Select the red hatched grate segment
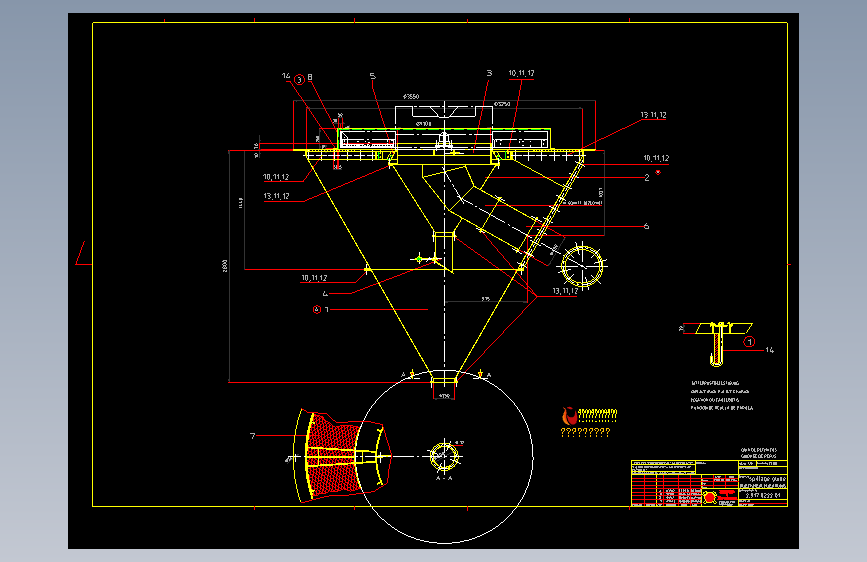Image resolution: width=867 pixels, height=562 pixels. pos(333,456)
